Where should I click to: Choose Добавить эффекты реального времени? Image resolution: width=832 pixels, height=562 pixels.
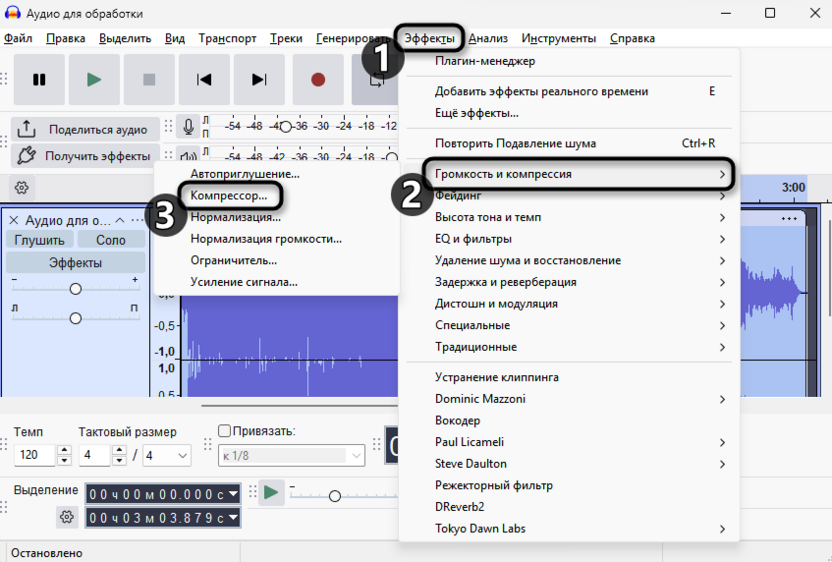coord(569,91)
